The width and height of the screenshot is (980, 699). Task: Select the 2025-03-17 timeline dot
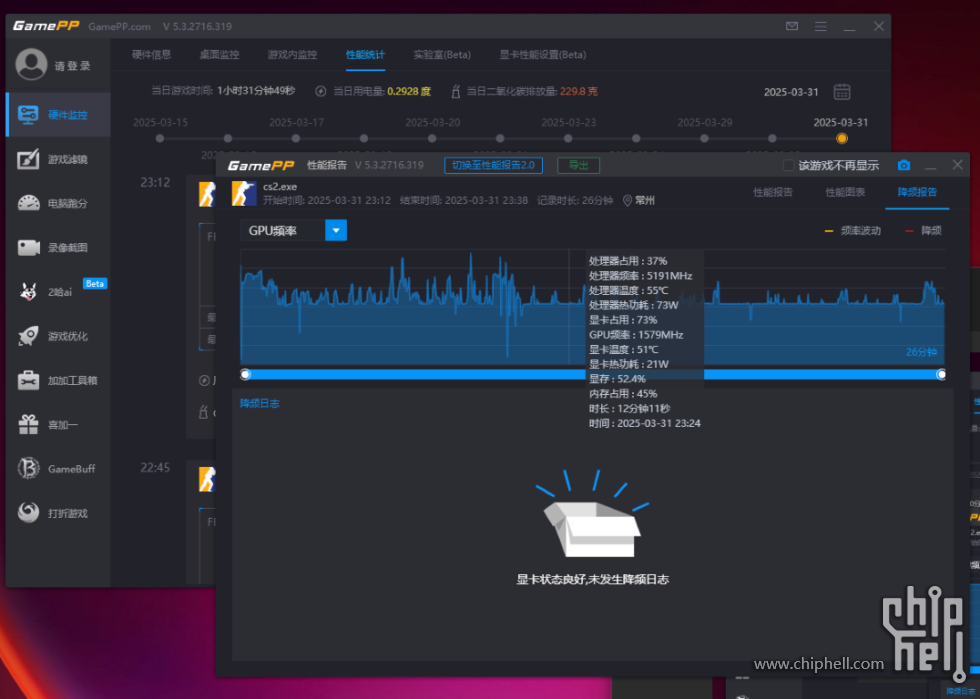pos(296,138)
